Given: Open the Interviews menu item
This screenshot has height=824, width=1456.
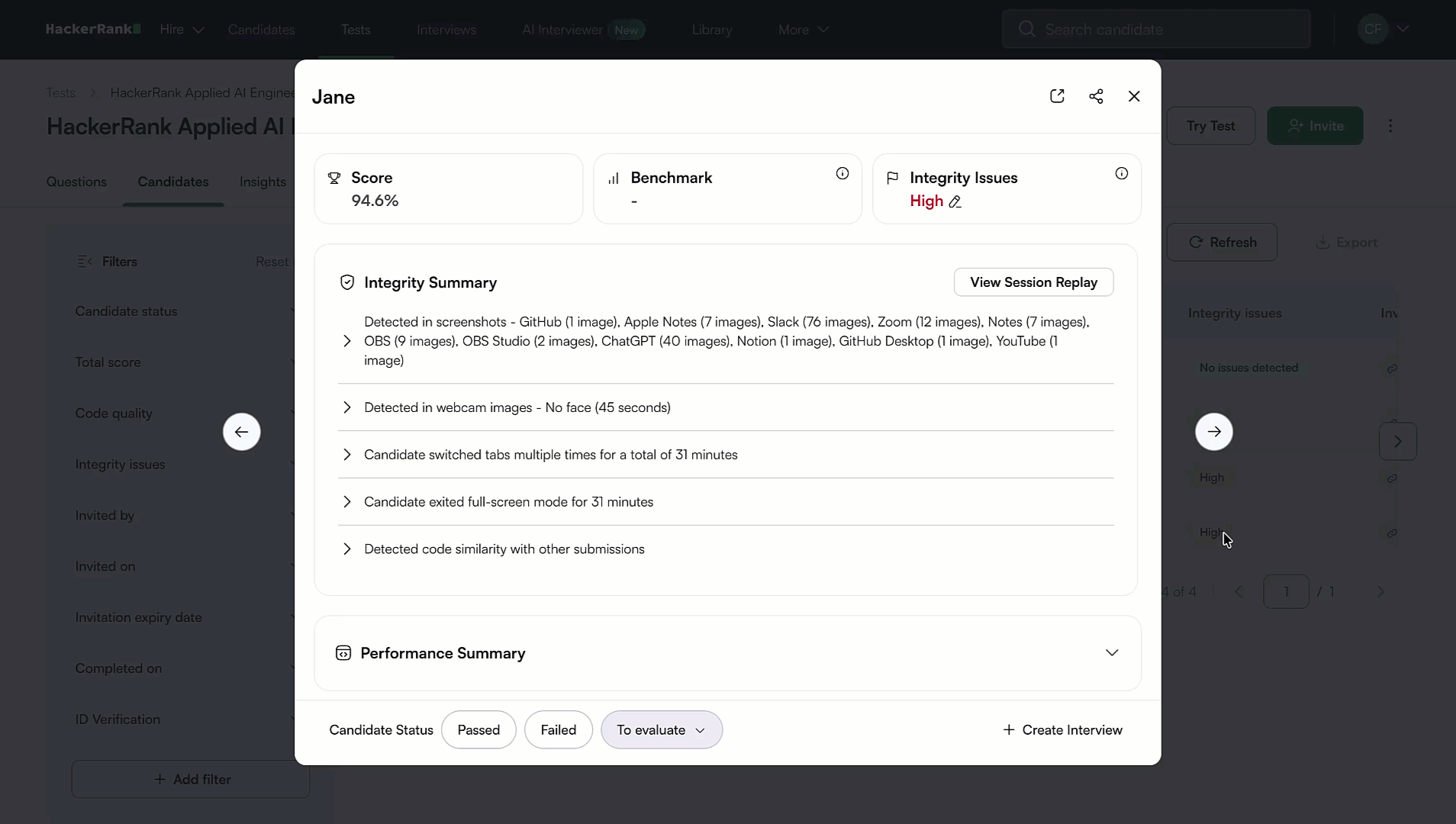Looking at the screenshot, I should coord(446,30).
